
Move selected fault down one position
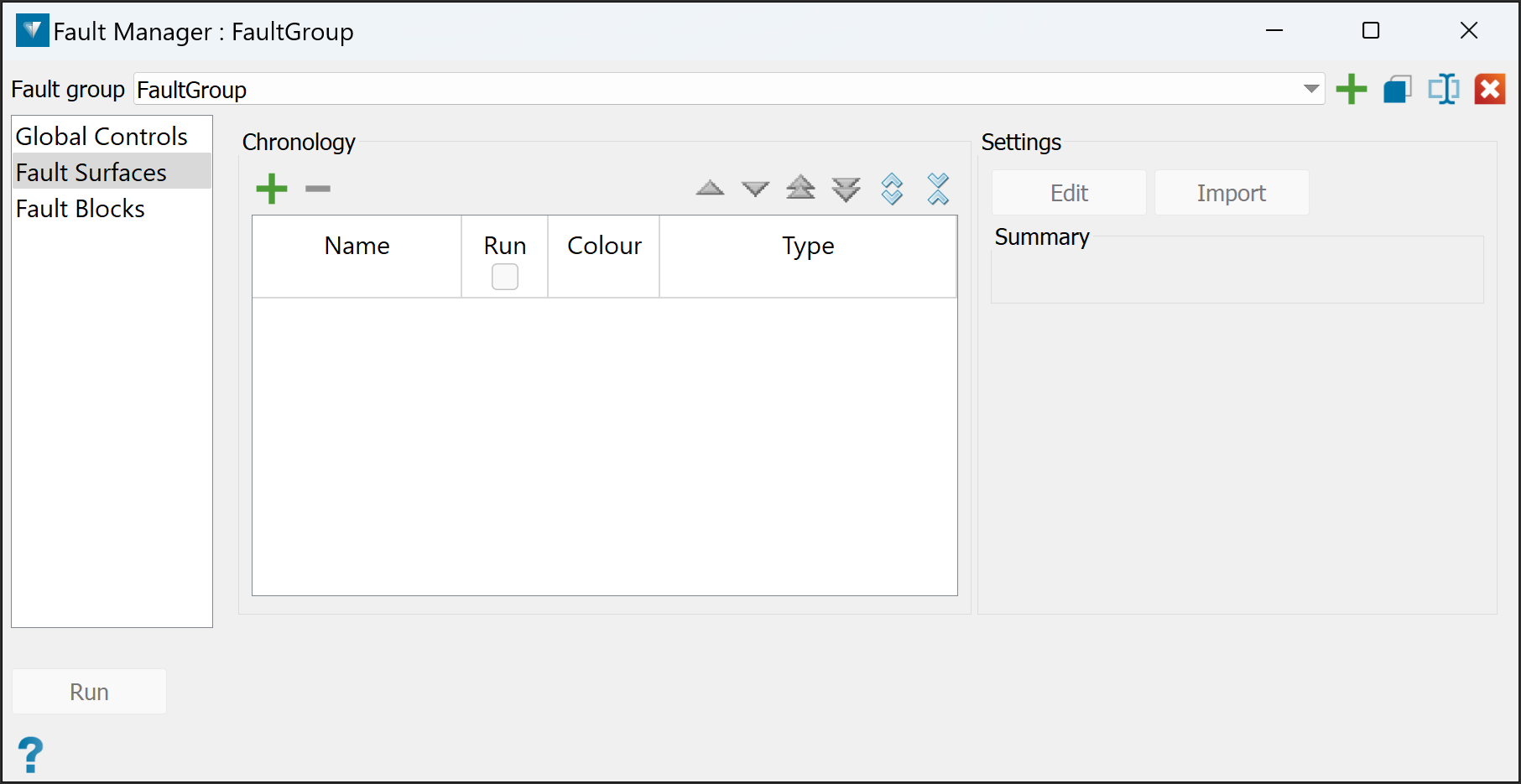[x=755, y=189]
